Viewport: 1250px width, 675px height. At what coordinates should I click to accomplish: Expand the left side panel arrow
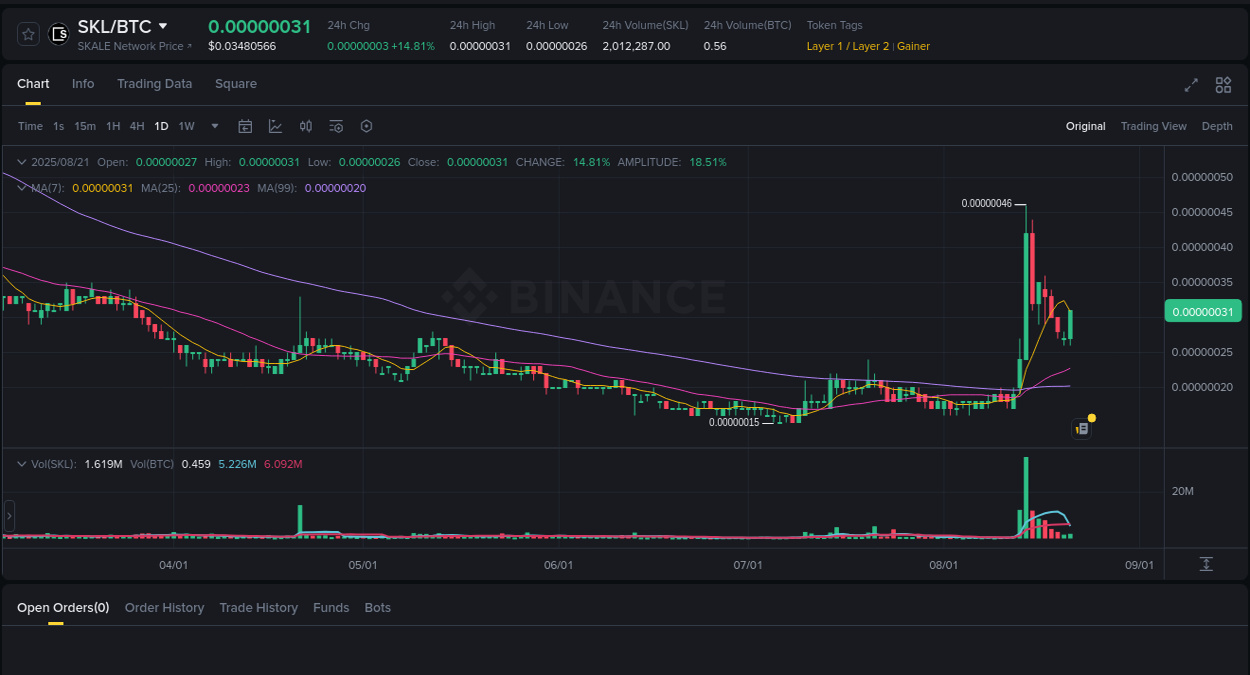coord(9,516)
